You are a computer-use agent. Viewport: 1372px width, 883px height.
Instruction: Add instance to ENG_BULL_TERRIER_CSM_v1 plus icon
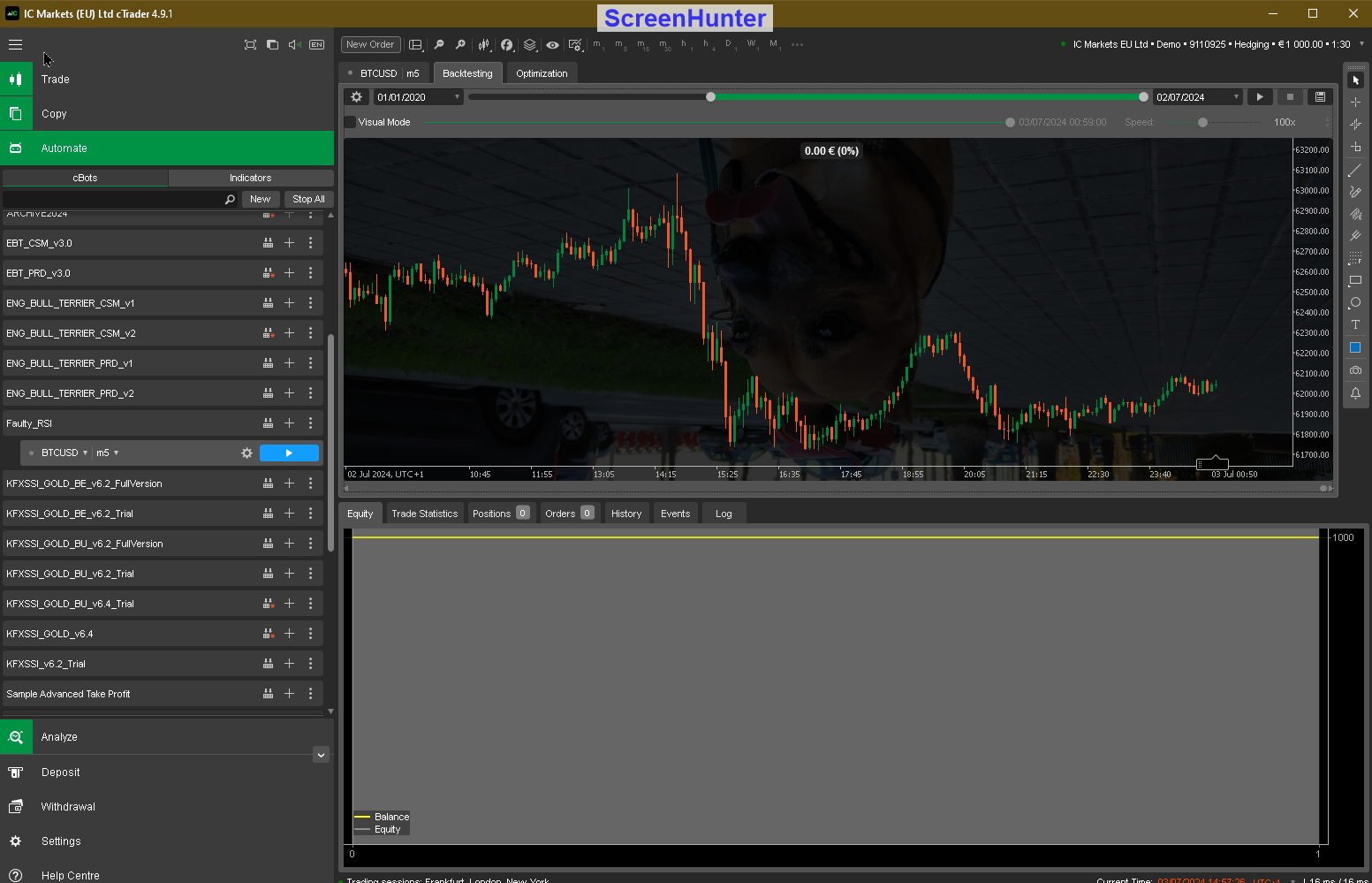(x=289, y=303)
